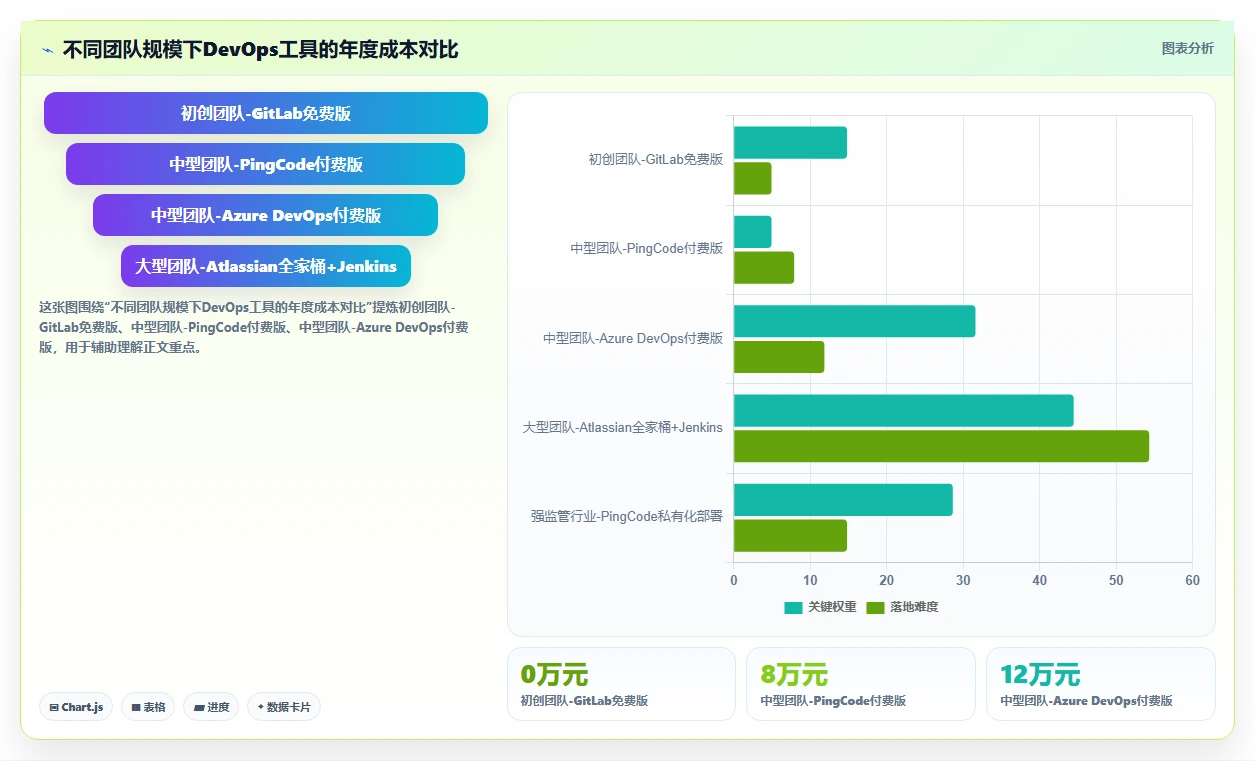The height and width of the screenshot is (761, 1255).
Task: Click y-axis label 大型团队-Atlassian全家桶+Jenkins
Action: click(x=622, y=427)
